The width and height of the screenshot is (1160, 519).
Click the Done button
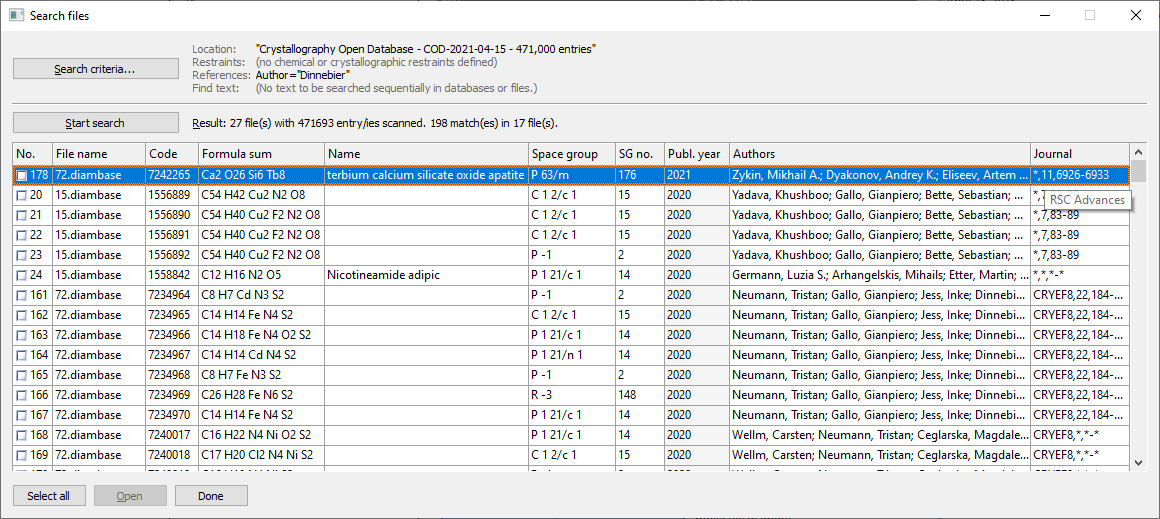[x=211, y=496]
